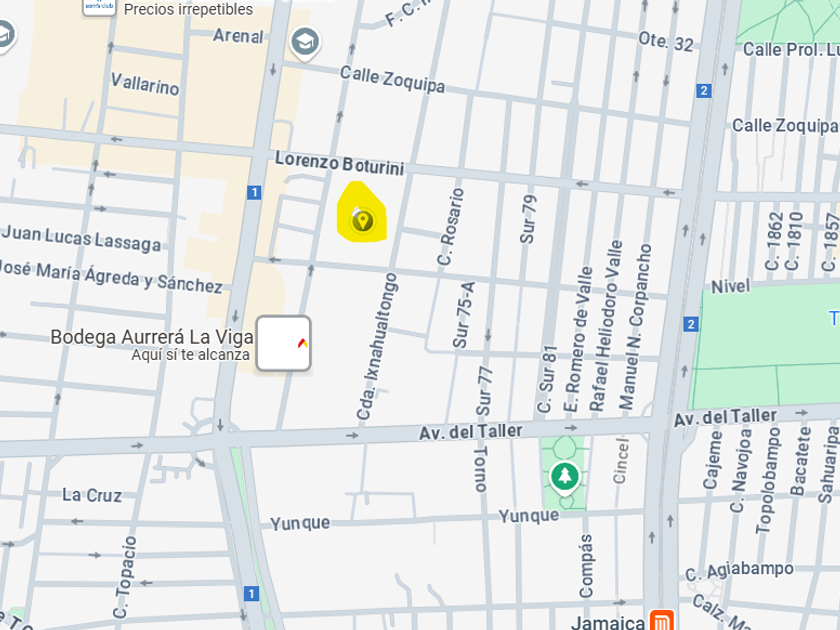This screenshot has height=630, width=840.
Task: Click the Lorenzo Boturini street label
Action: pos(340,163)
